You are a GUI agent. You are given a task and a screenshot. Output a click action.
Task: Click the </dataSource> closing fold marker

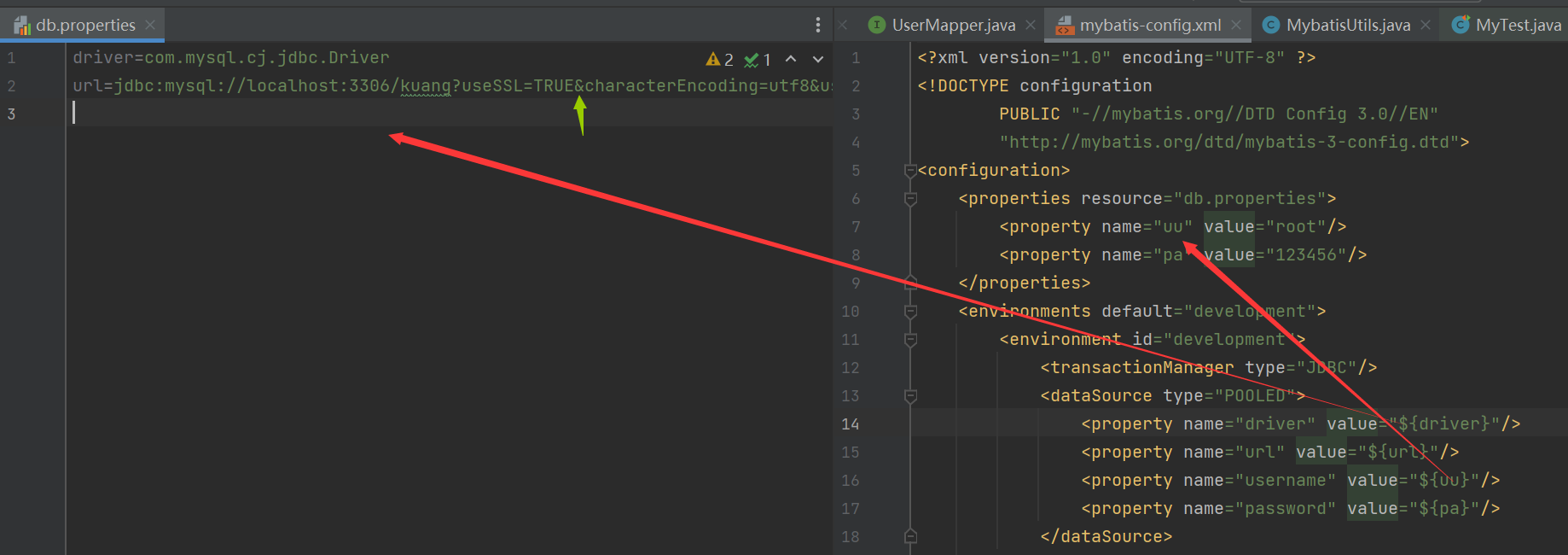pos(910,536)
